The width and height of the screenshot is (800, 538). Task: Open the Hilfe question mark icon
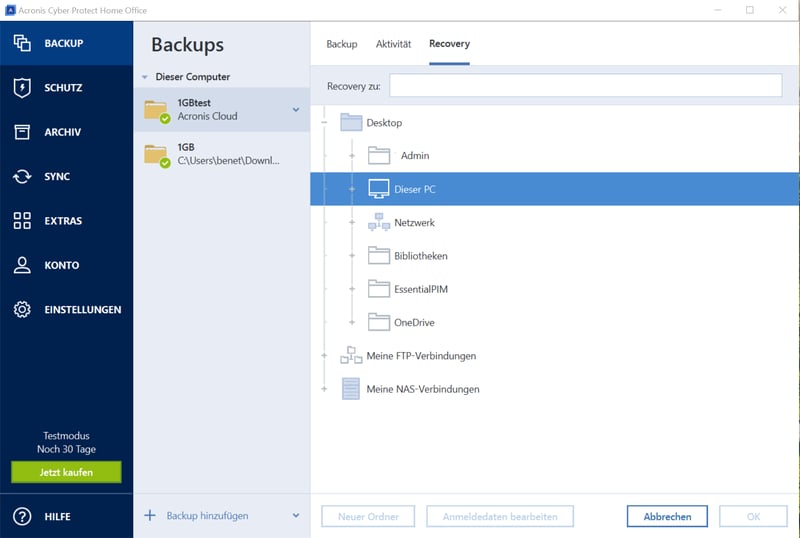[22, 517]
